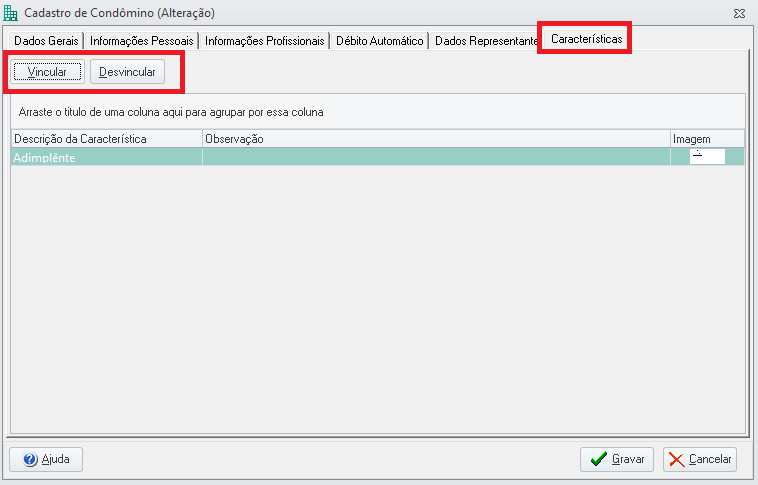Click the Imagem column header
The width and height of the screenshot is (758, 485).
707,139
